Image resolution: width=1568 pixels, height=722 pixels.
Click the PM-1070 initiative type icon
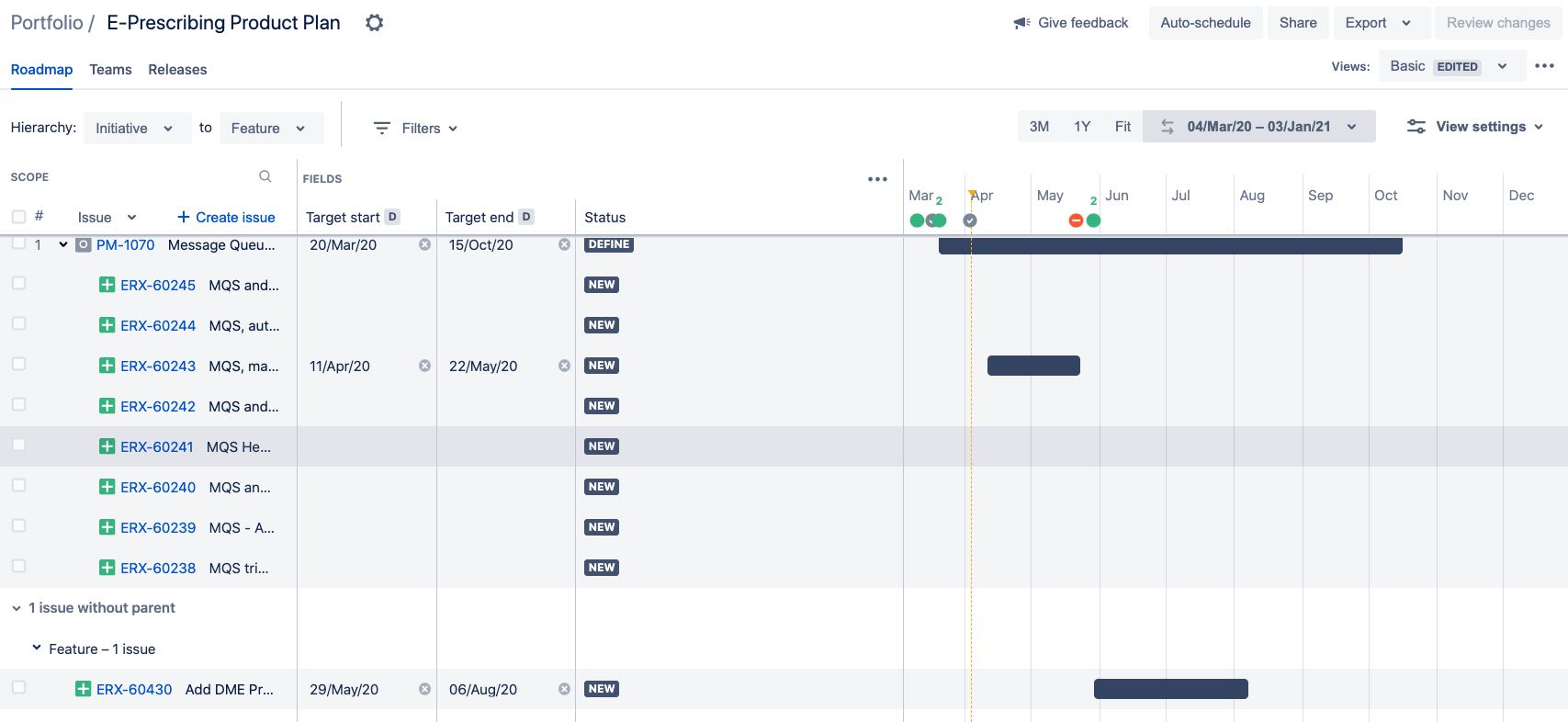(x=84, y=245)
